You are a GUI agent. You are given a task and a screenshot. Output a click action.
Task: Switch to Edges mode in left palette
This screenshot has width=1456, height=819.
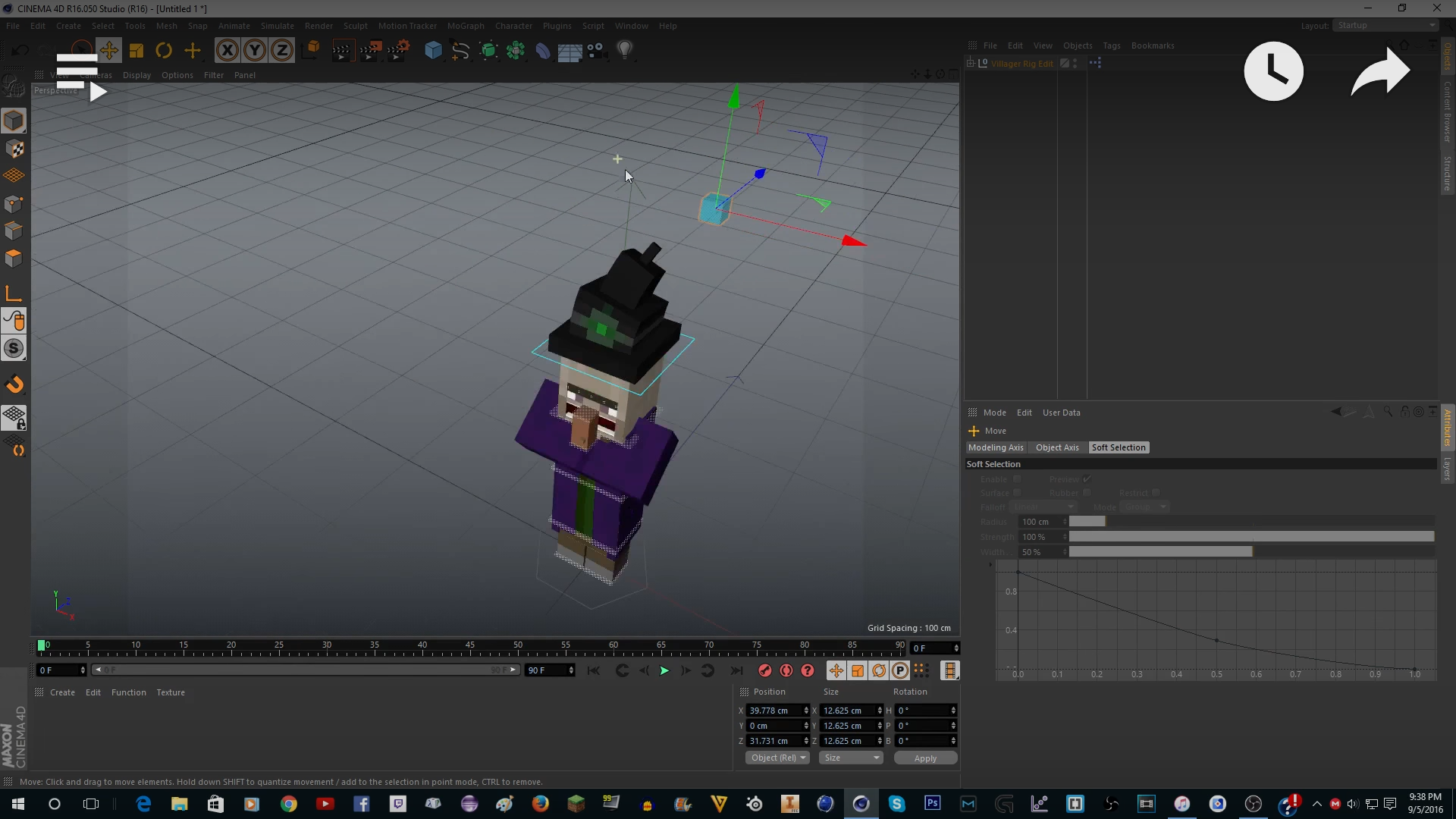[14, 231]
